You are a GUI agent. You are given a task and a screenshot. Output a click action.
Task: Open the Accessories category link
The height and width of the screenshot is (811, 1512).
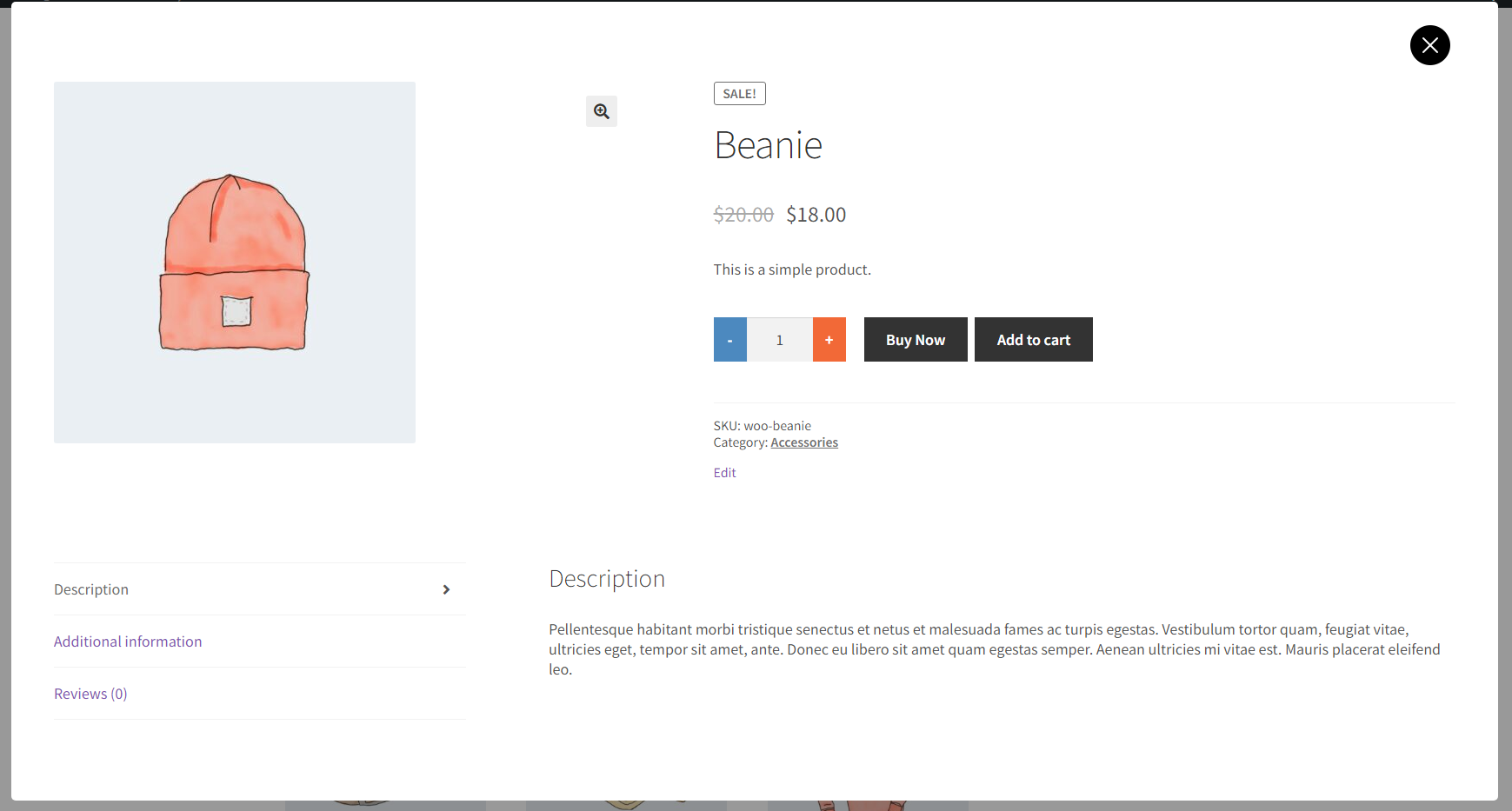click(803, 442)
